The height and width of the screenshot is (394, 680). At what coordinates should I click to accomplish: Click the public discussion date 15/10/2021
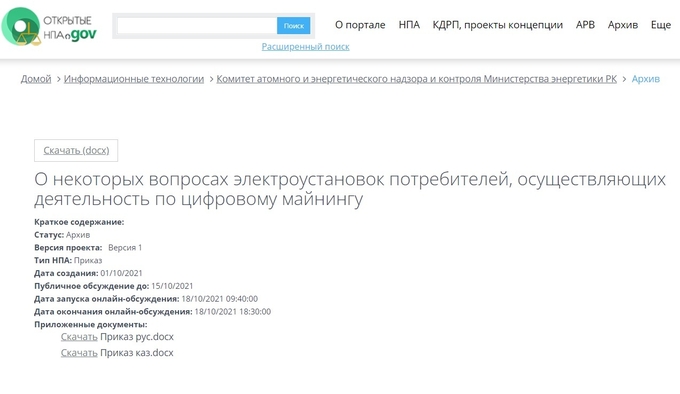(172, 286)
